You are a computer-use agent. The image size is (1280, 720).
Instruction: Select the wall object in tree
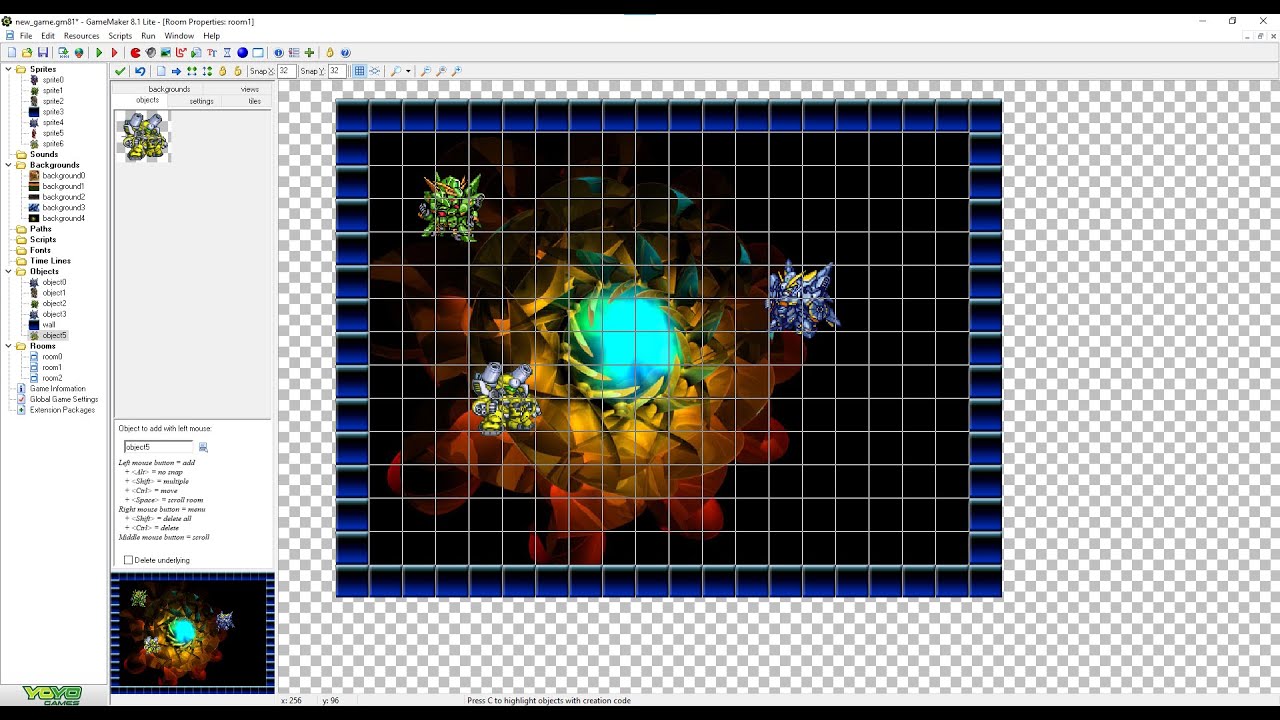tap(48, 325)
